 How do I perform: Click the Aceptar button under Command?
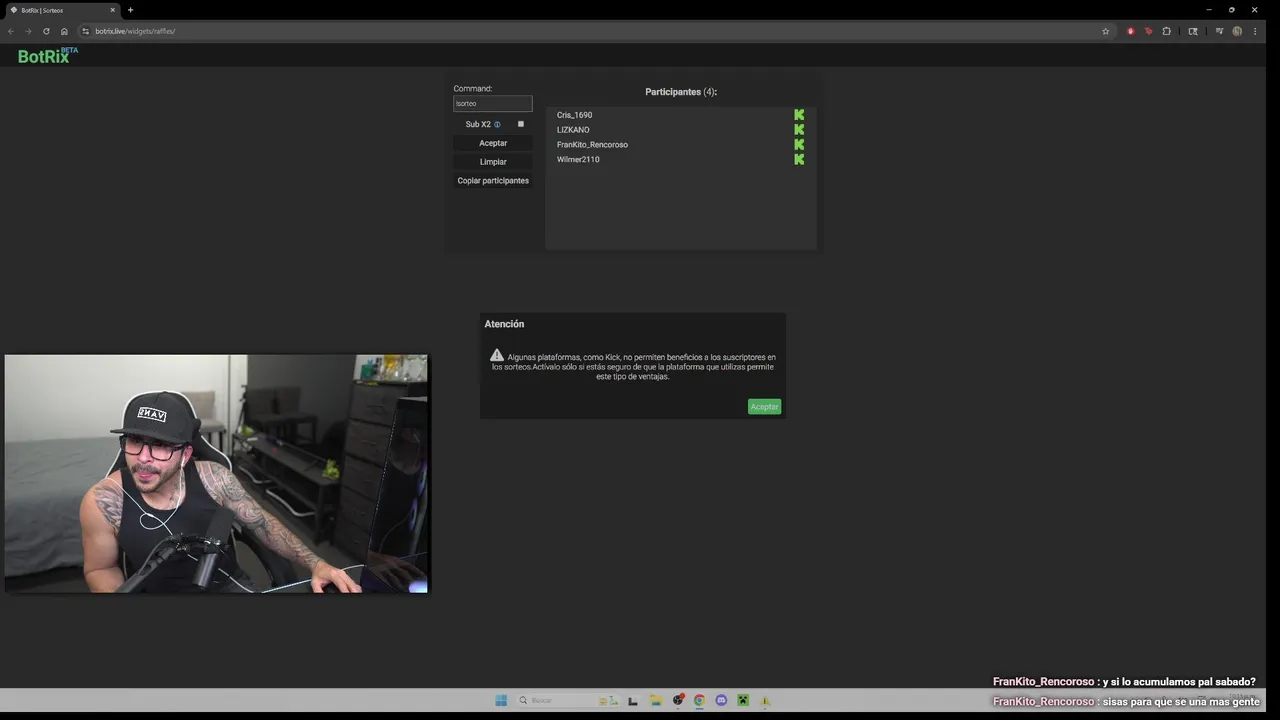(493, 143)
